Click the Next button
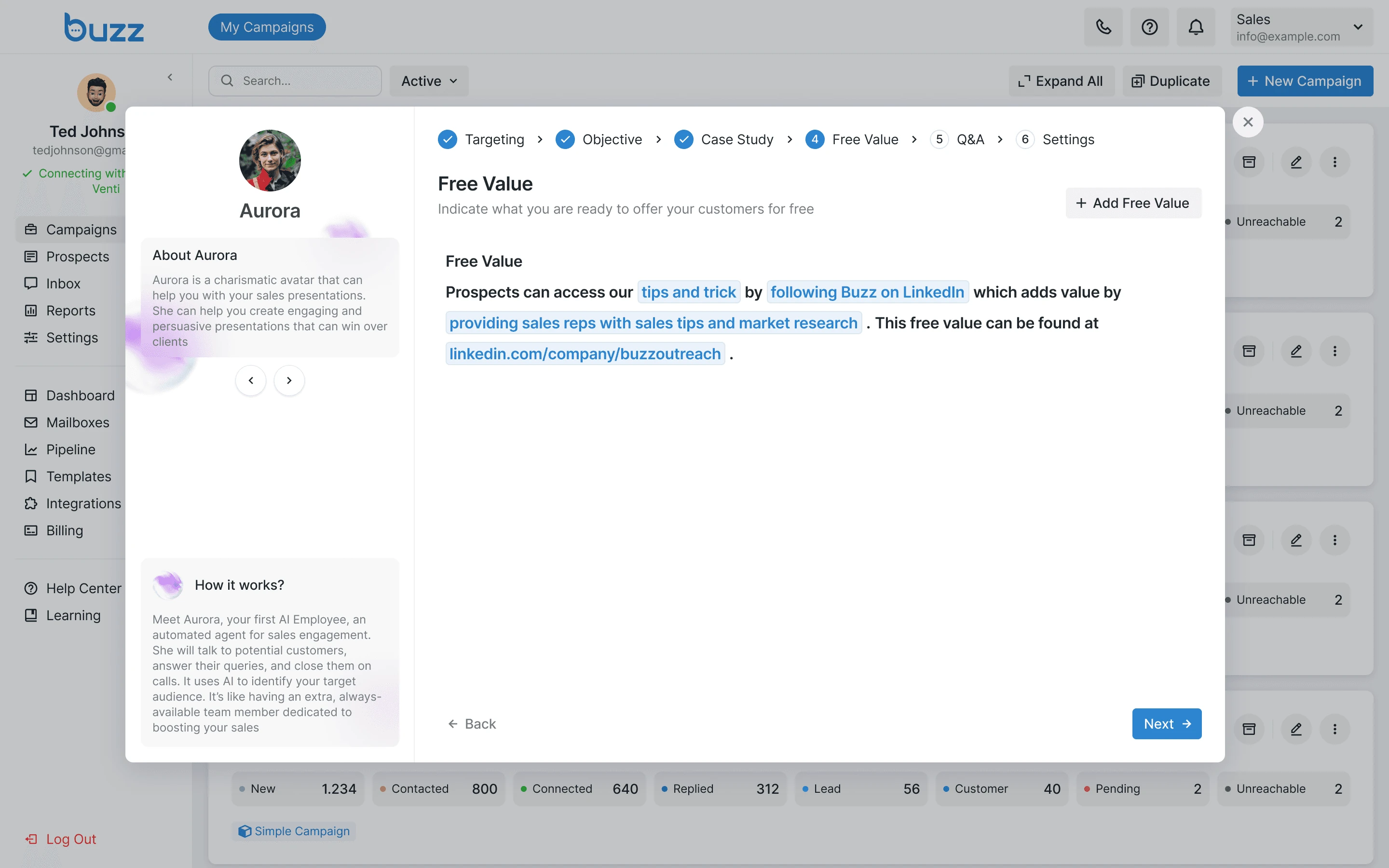 1166,724
